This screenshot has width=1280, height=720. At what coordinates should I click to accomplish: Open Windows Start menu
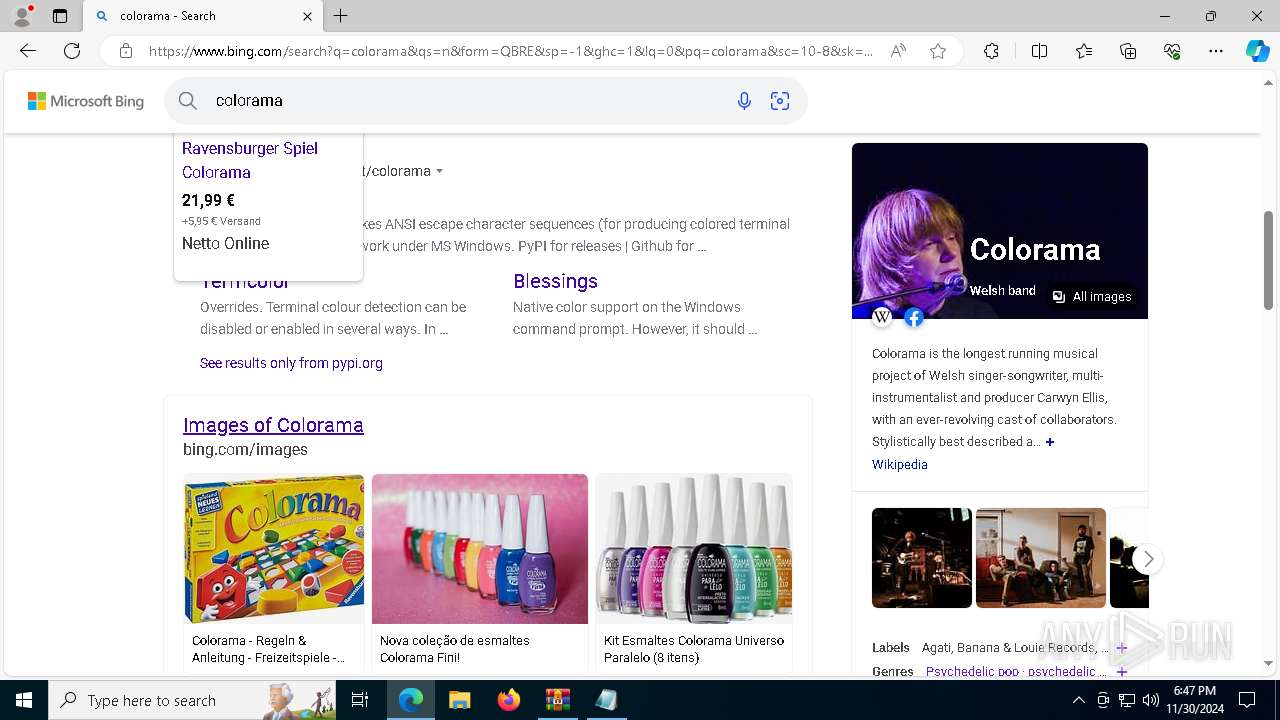[x=24, y=700]
